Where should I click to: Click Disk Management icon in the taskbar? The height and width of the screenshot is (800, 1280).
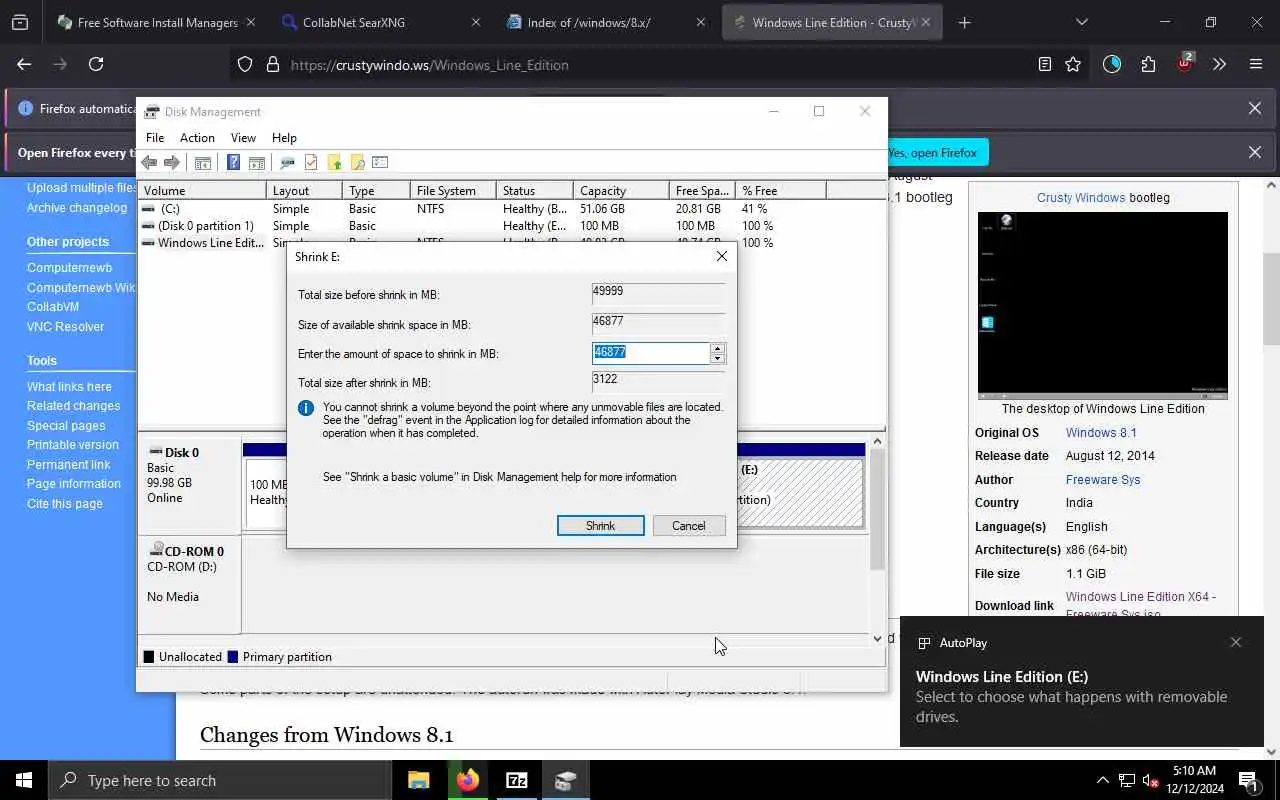click(566, 780)
